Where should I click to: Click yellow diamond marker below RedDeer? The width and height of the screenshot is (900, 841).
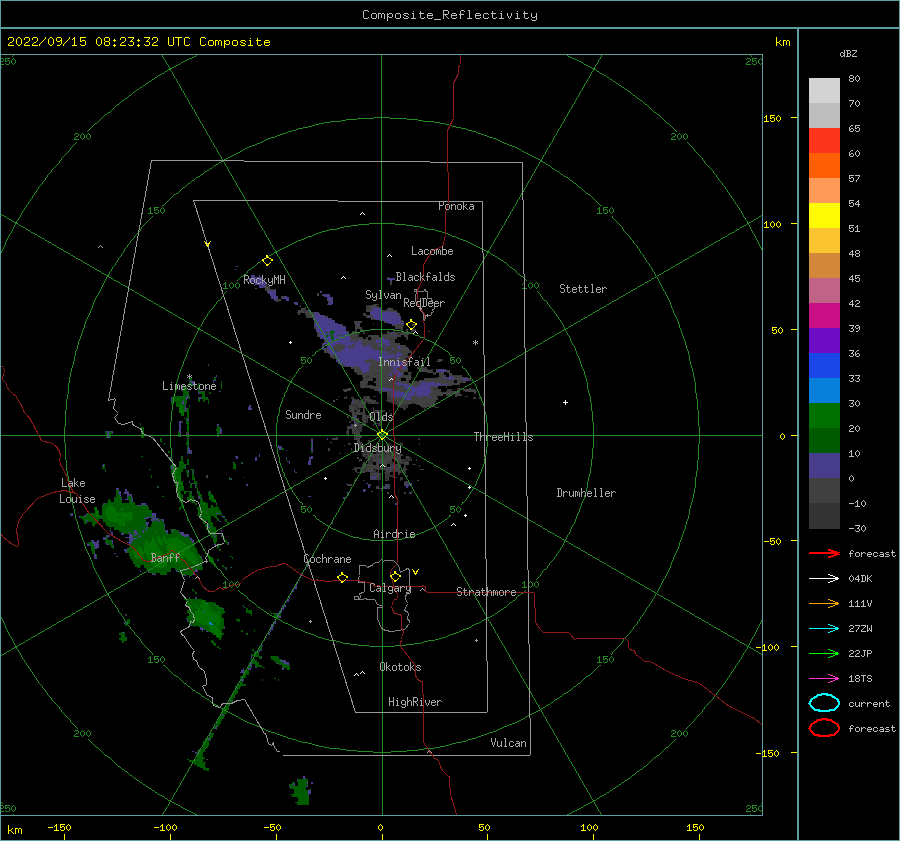pos(411,325)
